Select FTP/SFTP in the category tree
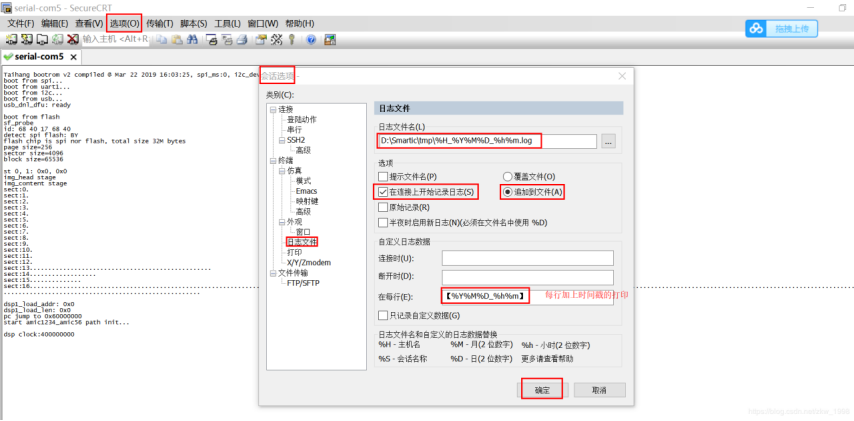The height and width of the screenshot is (421, 854). [304, 283]
